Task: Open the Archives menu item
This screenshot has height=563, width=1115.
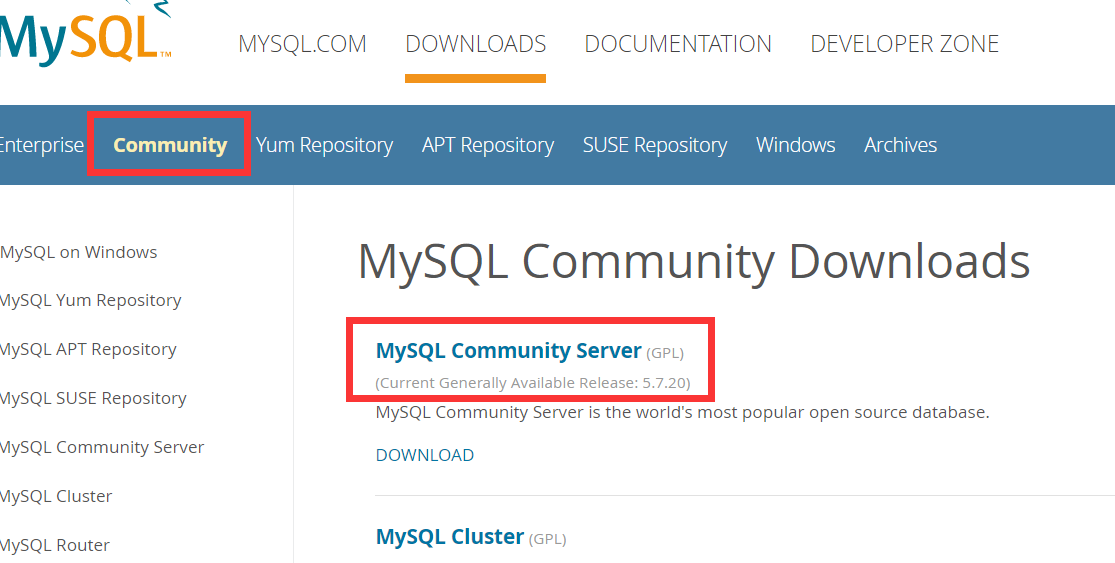Action: (900, 145)
